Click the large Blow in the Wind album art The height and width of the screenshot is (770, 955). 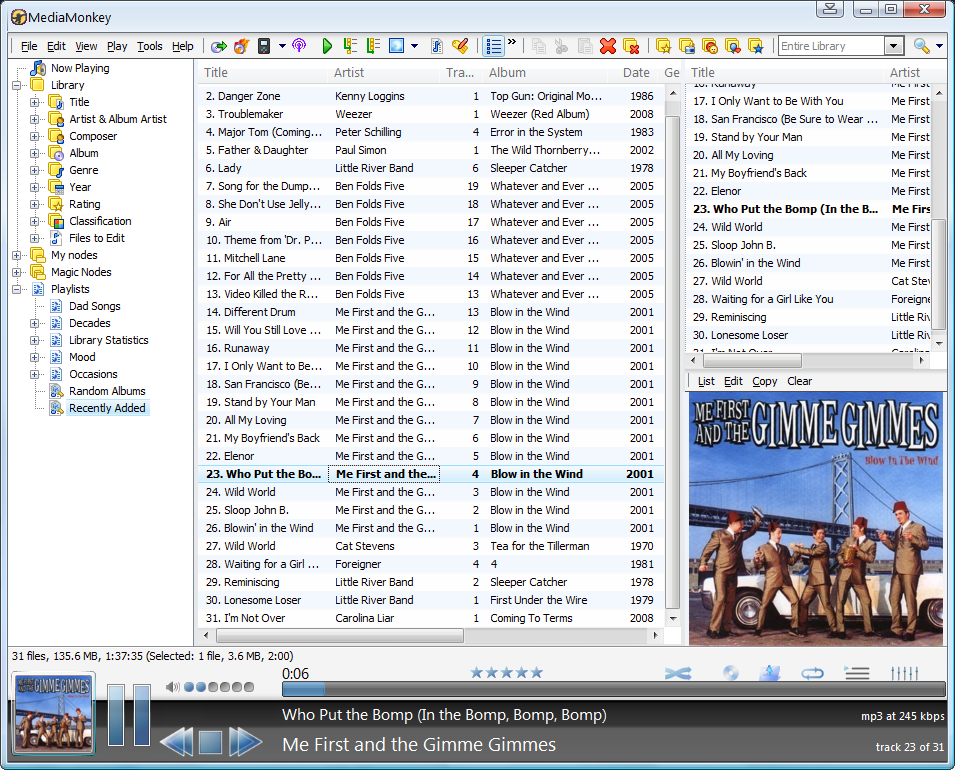pos(816,518)
